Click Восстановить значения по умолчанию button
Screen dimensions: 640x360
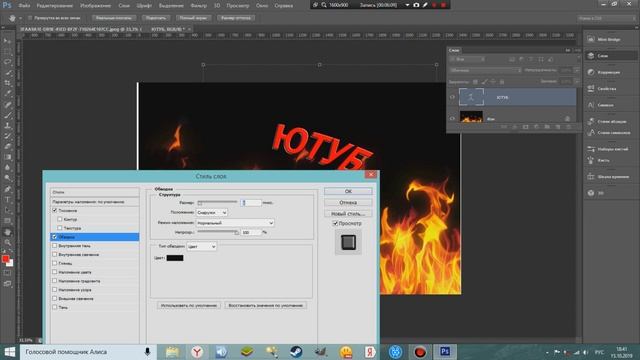266,305
